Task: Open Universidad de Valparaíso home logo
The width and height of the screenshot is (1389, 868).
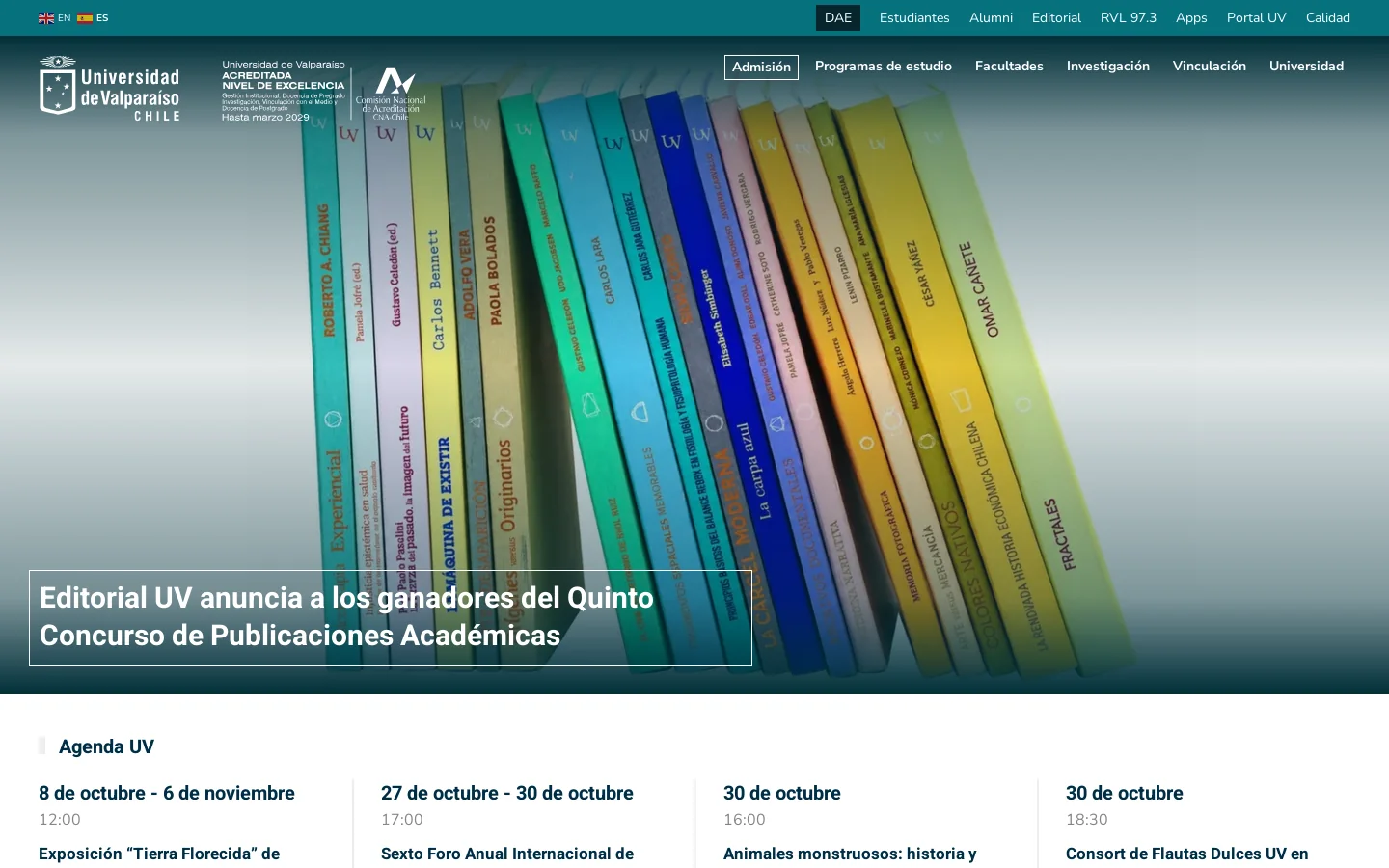Action: click(x=109, y=89)
